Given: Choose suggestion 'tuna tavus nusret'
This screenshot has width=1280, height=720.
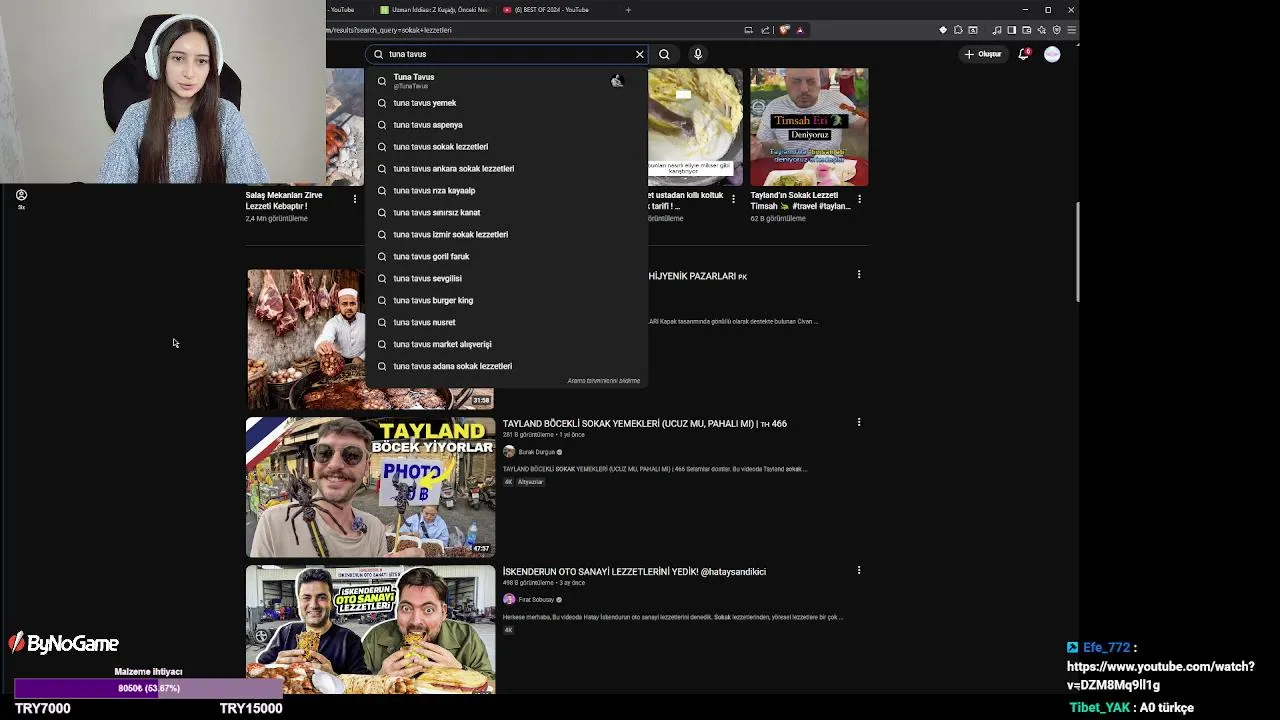Looking at the screenshot, I should (506, 323).
